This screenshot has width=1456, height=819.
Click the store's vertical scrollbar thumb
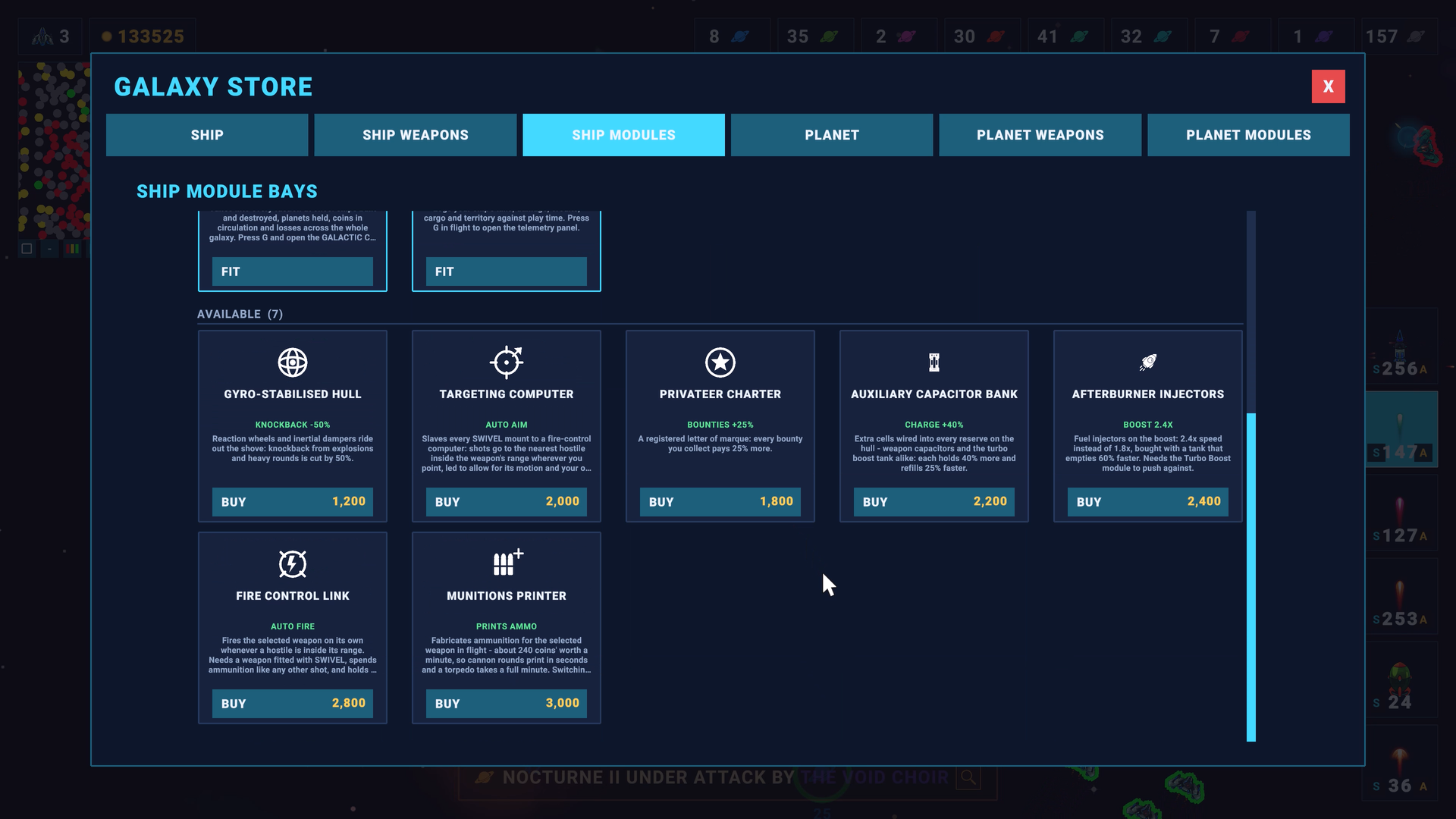pyautogui.click(x=1251, y=577)
